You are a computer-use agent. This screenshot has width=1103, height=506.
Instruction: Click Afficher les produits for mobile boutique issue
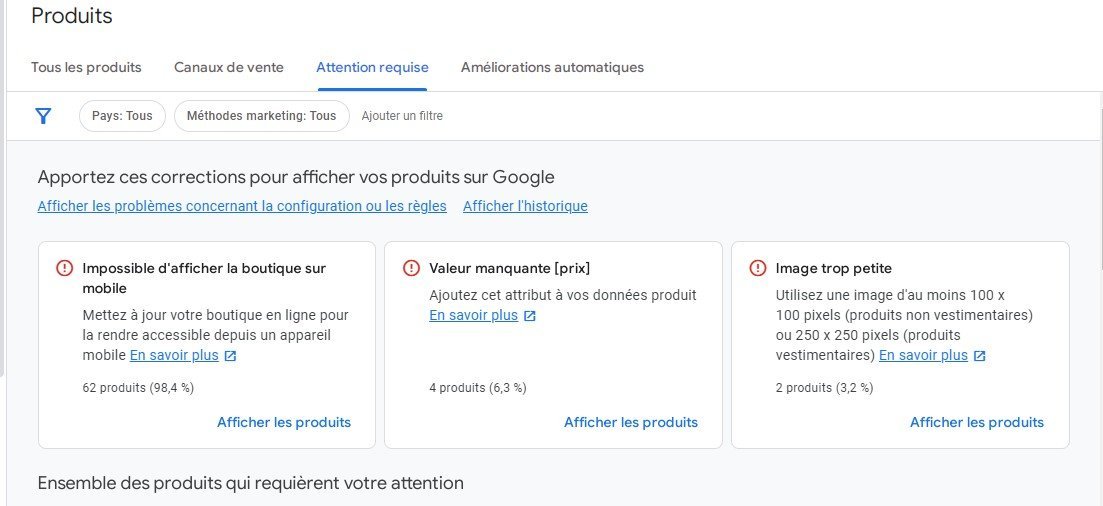pyautogui.click(x=284, y=422)
